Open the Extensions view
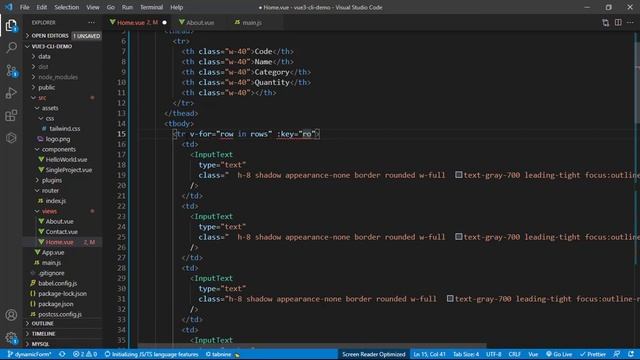Viewport: 640px width, 360px height. tap(11, 116)
